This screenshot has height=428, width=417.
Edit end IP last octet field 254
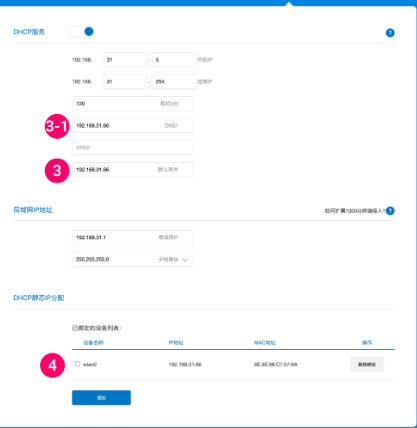(174, 82)
